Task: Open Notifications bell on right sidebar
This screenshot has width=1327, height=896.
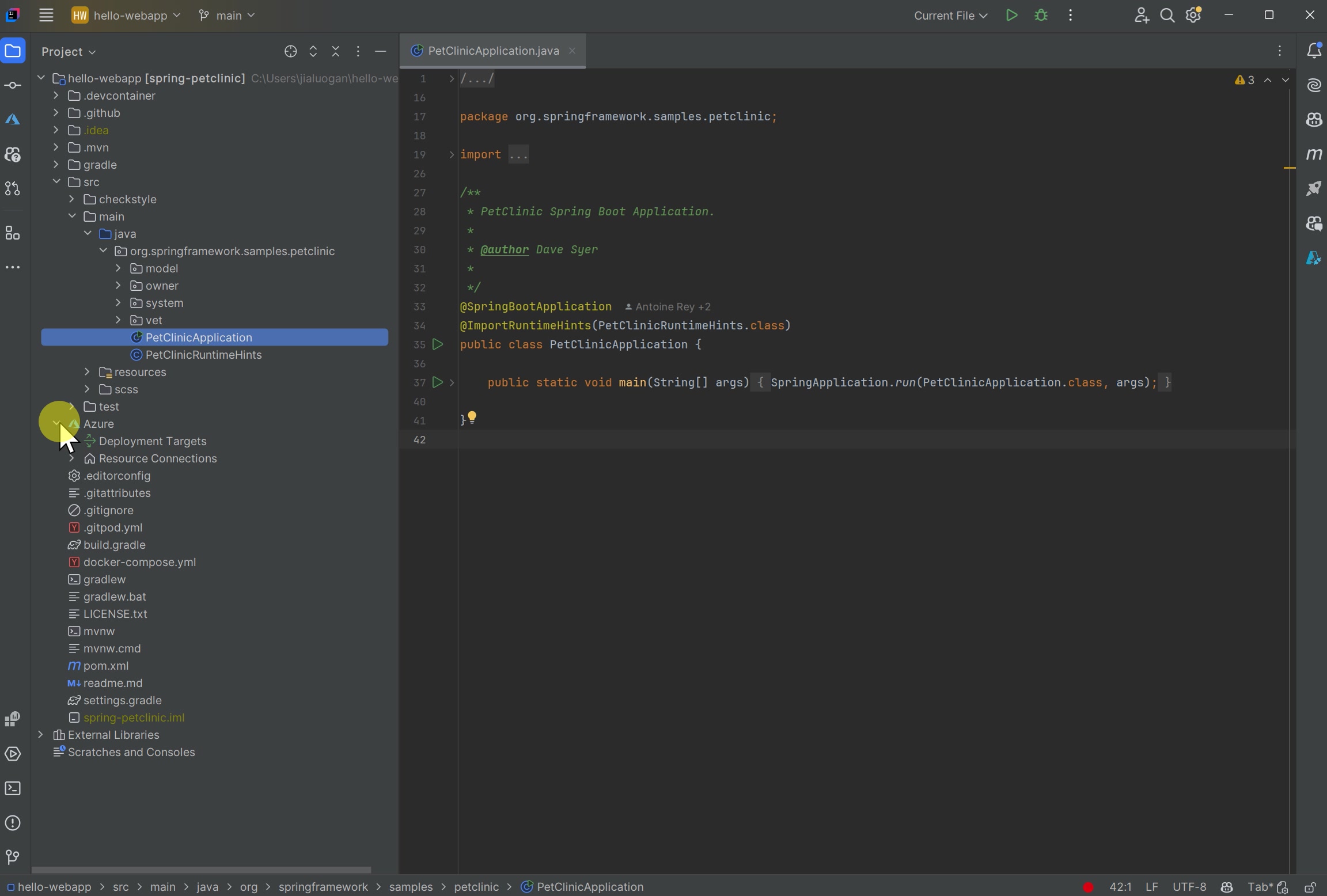Action: 1314,51
